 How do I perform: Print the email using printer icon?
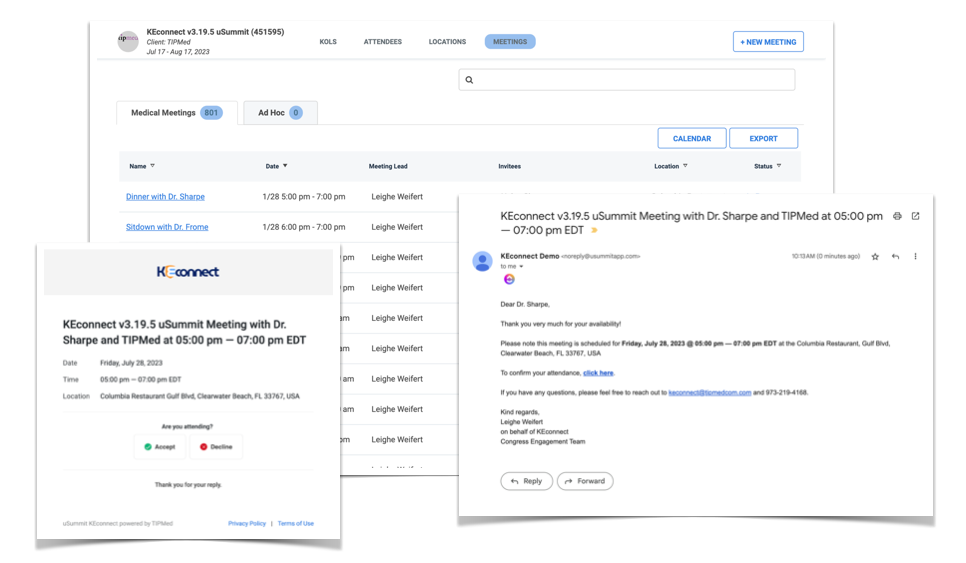pos(897,216)
